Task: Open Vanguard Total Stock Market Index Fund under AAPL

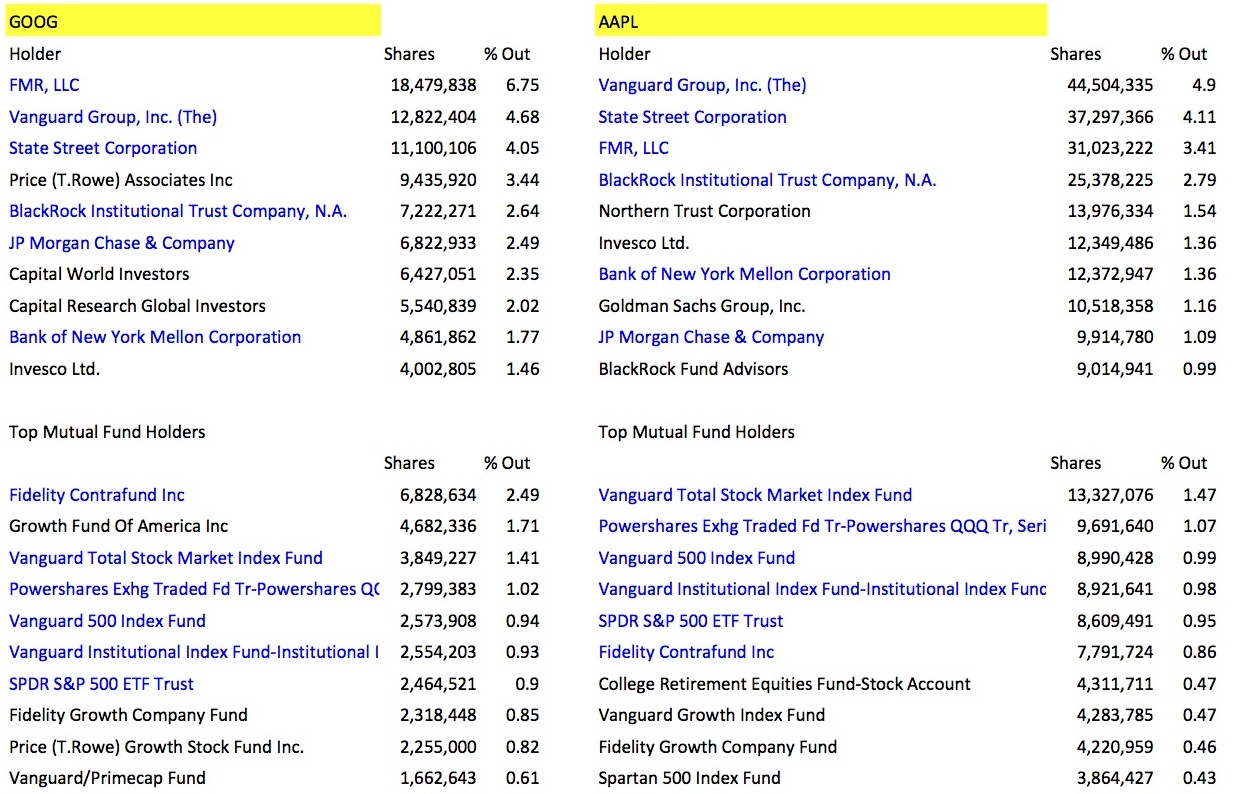Action: pyautogui.click(x=755, y=495)
